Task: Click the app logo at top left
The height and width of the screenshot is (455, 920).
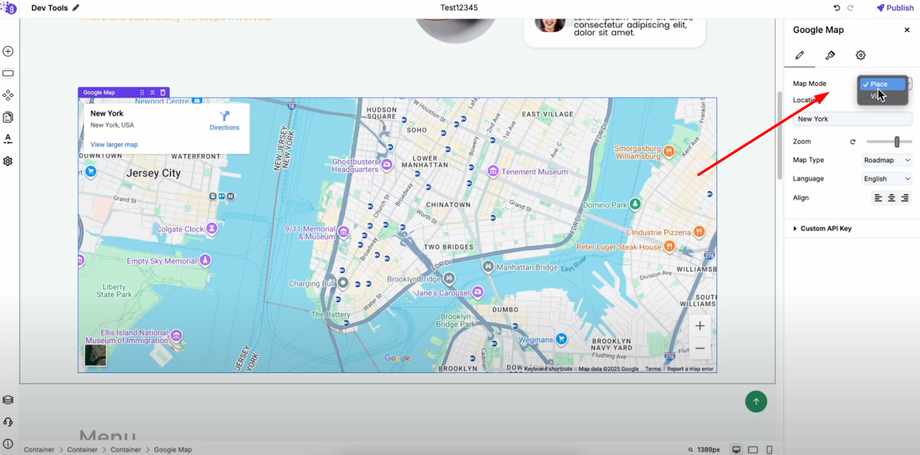Action: coord(9,8)
